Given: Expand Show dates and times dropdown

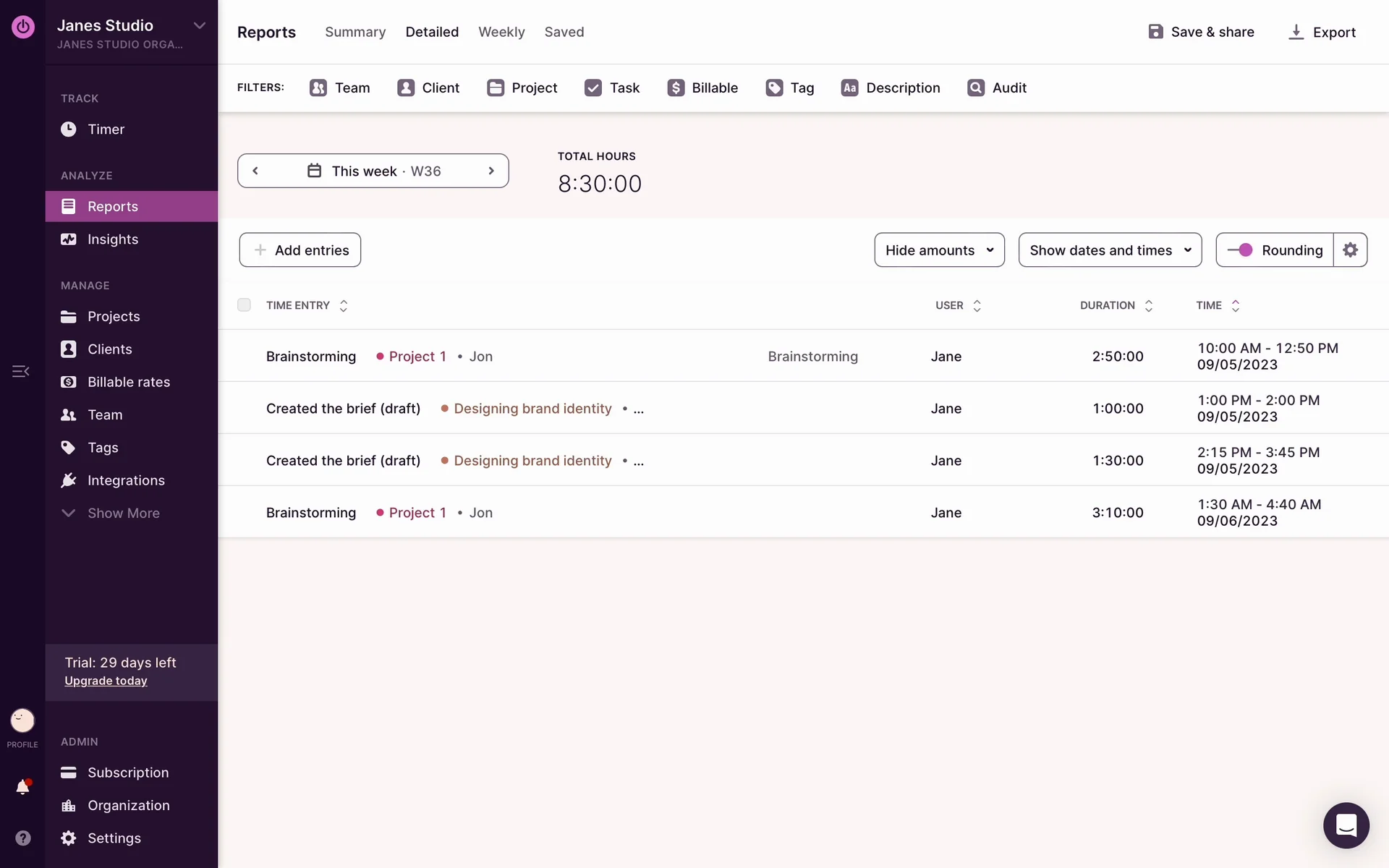Looking at the screenshot, I should (1110, 250).
